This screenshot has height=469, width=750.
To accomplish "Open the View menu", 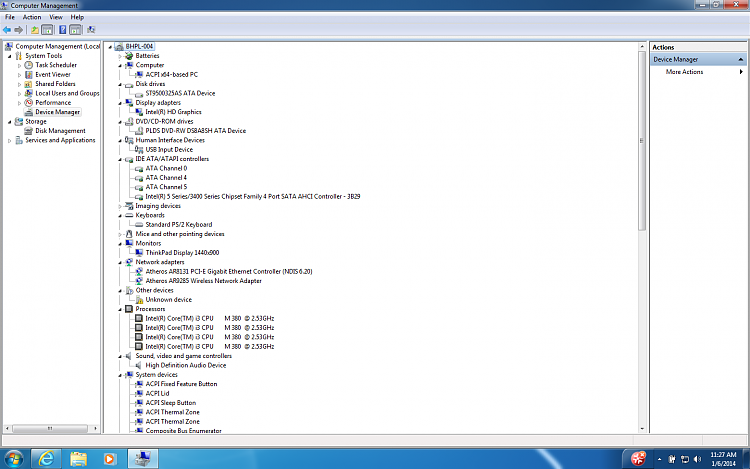I will tap(56, 17).
